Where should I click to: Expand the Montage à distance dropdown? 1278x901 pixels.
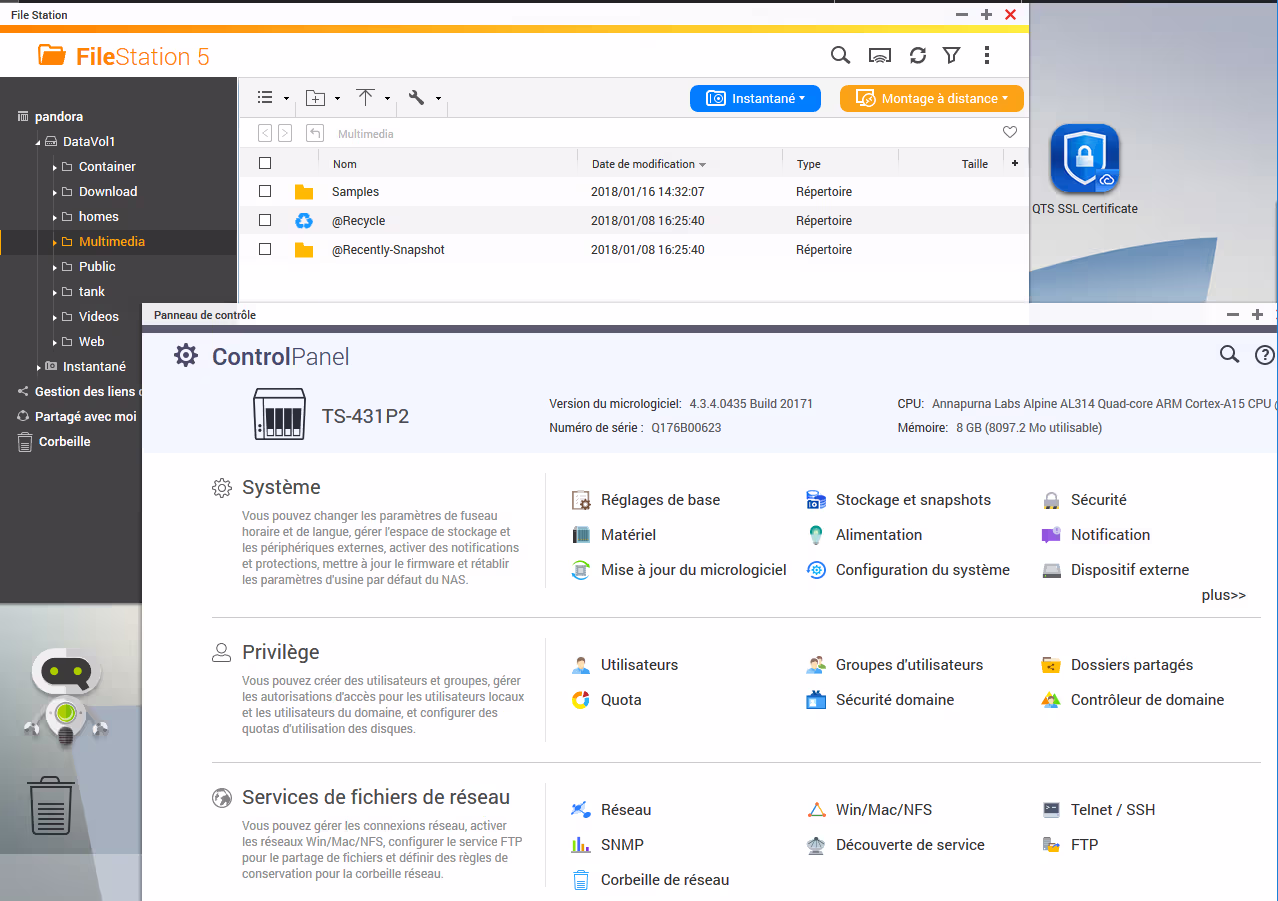[x=931, y=98]
